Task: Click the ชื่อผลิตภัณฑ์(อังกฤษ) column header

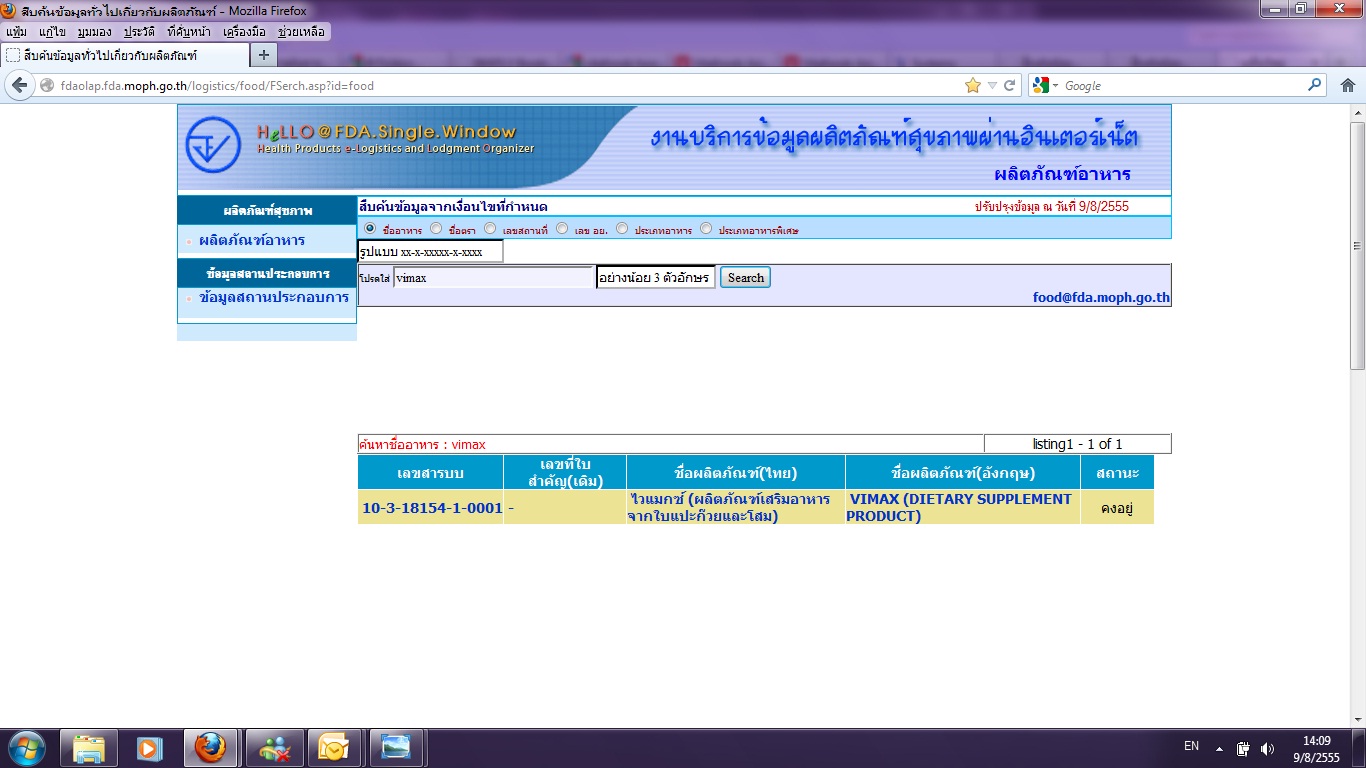Action: (x=963, y=472)
